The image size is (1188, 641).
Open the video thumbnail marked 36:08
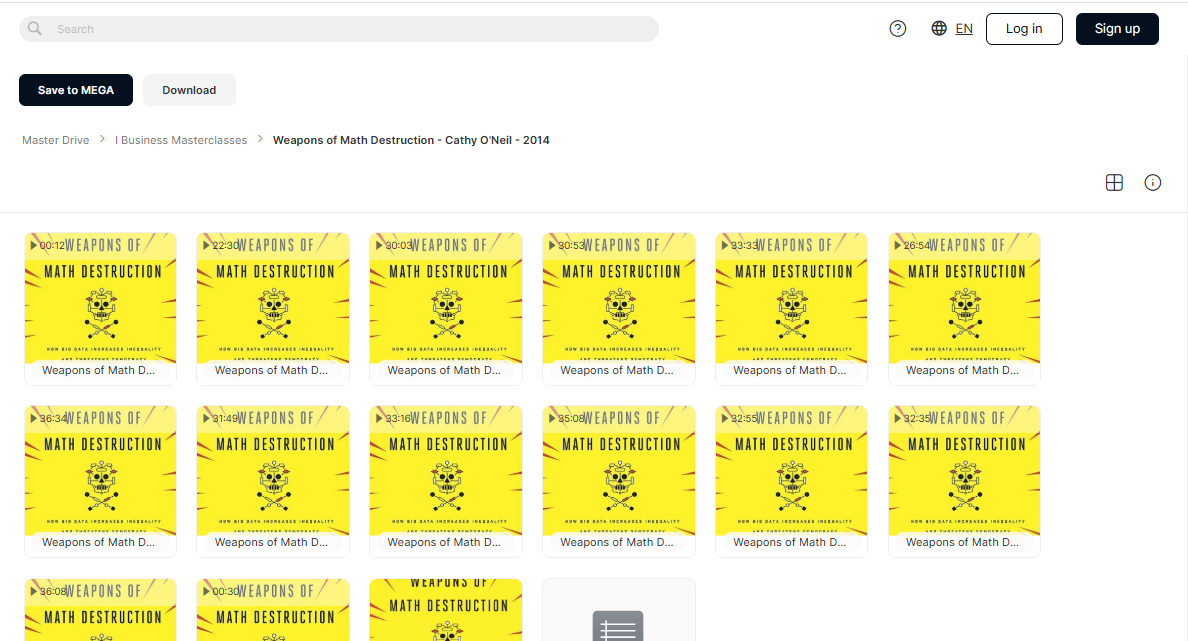[101, 610]
